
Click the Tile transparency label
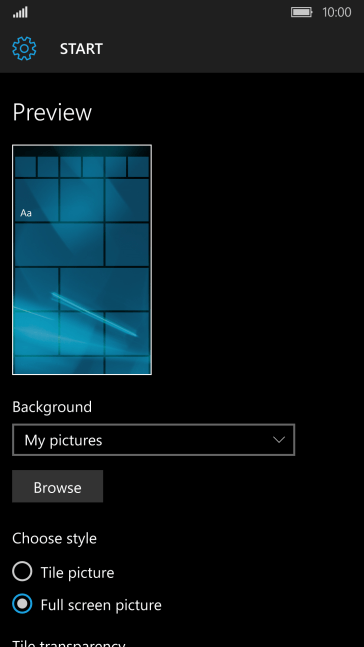point(69,643)
